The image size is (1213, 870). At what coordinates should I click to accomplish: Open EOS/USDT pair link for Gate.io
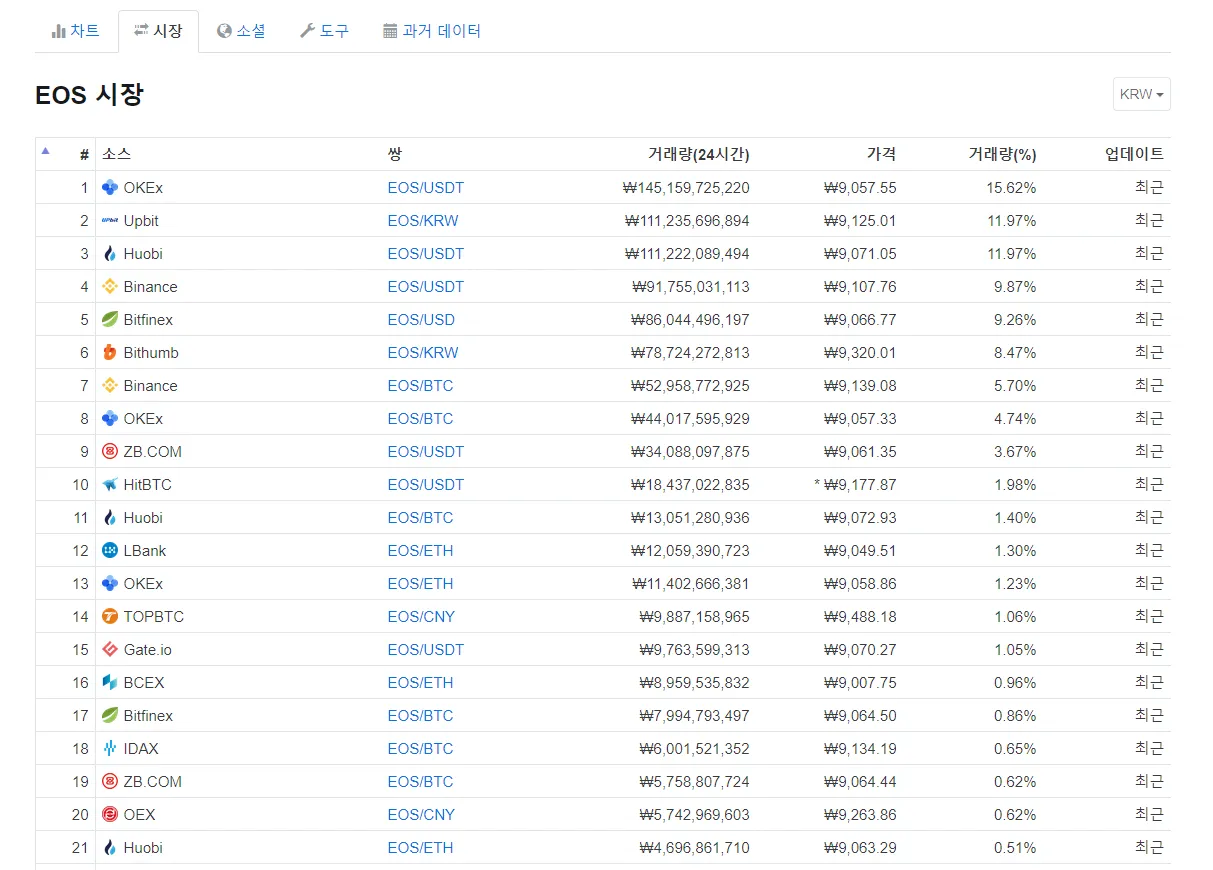(426, 649)
